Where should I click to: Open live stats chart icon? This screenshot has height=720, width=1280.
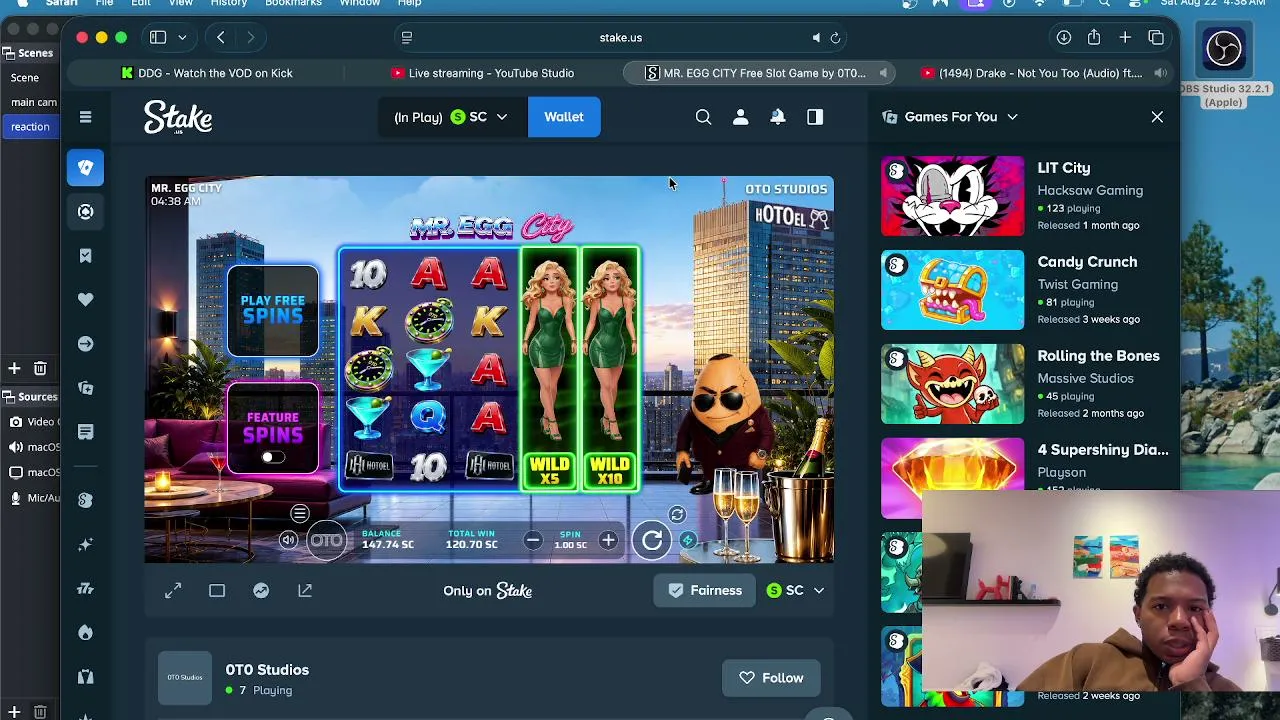click(x=261, y=591)
